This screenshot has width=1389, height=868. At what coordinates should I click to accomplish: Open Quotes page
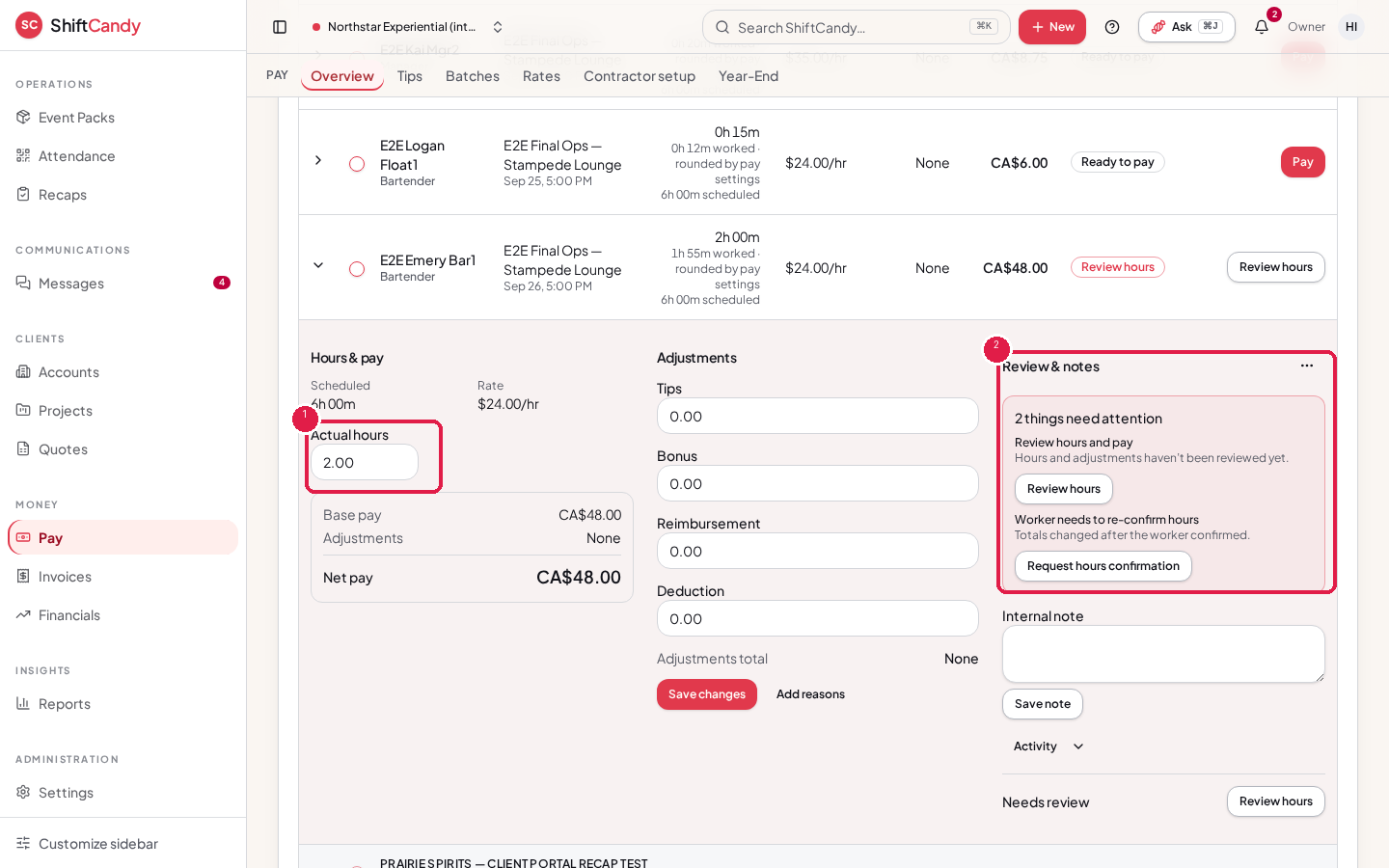tap(123, 449)
